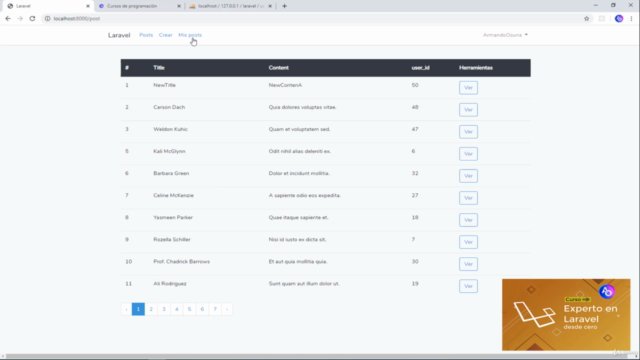Open the Posts nav link
Screen dimensions: 640x360
[x=146, y=35]
